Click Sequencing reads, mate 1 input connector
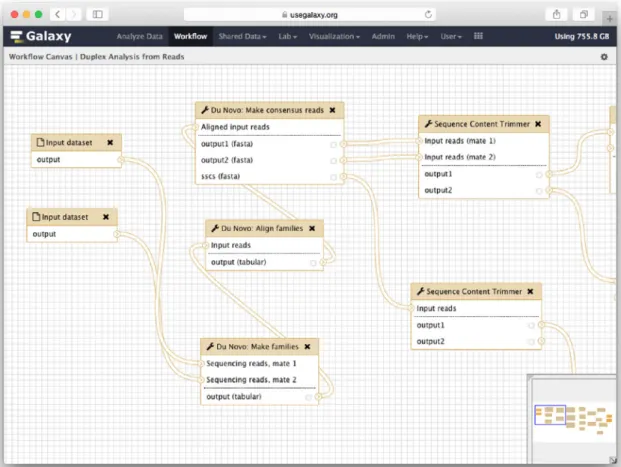The width and height of the screenshot is (621, 467). point(201,364)
